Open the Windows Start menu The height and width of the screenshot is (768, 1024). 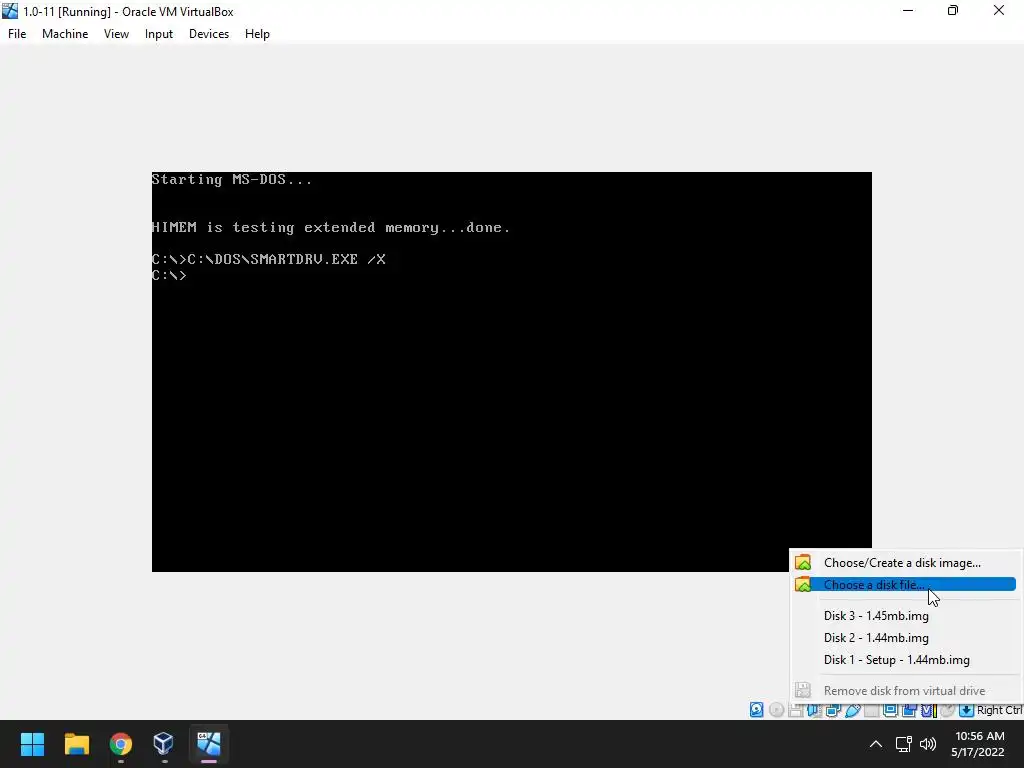pos(32,744)
